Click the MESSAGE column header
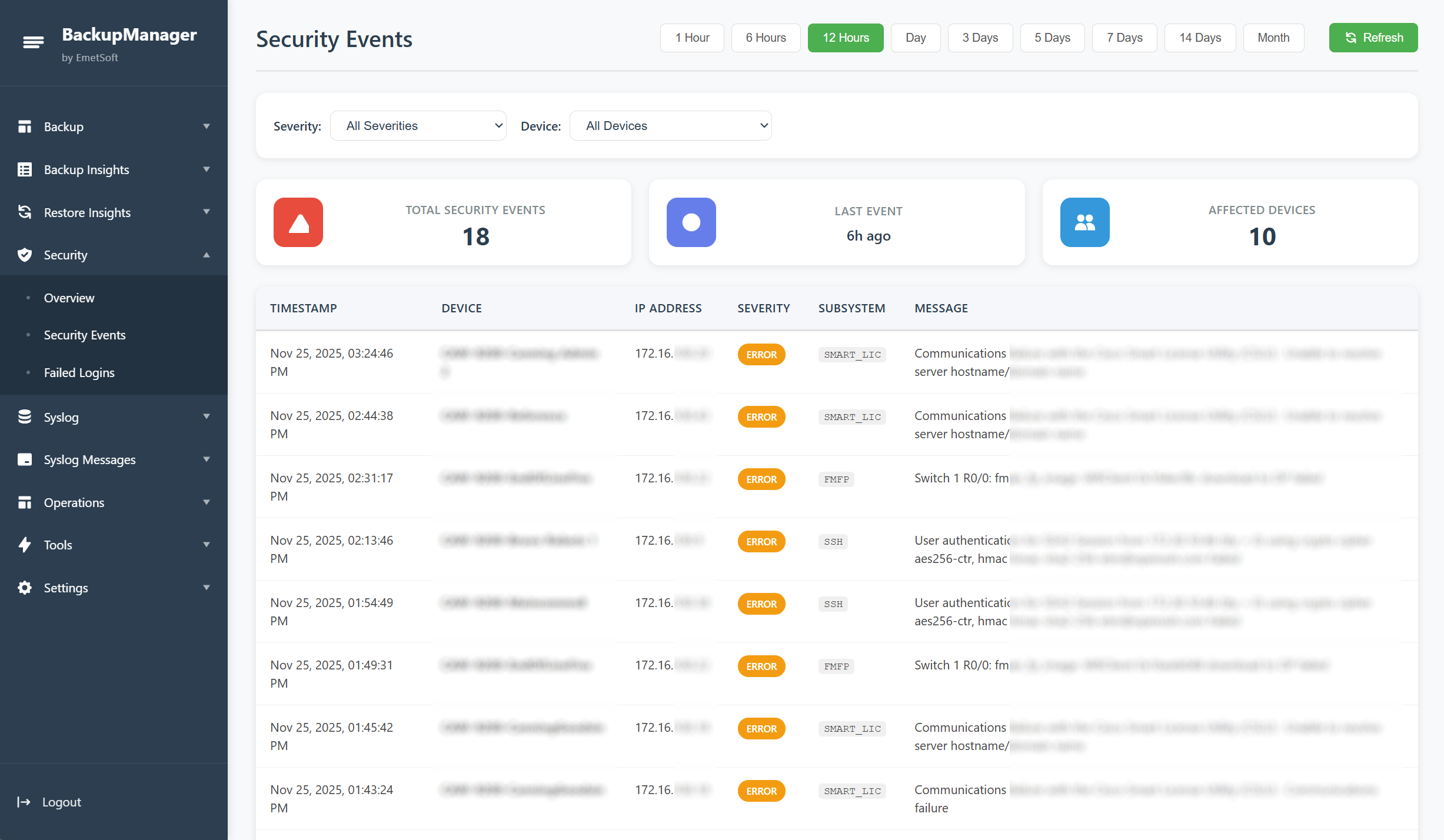Screen dimensions: 1444x840 click(x=941, y=308)
